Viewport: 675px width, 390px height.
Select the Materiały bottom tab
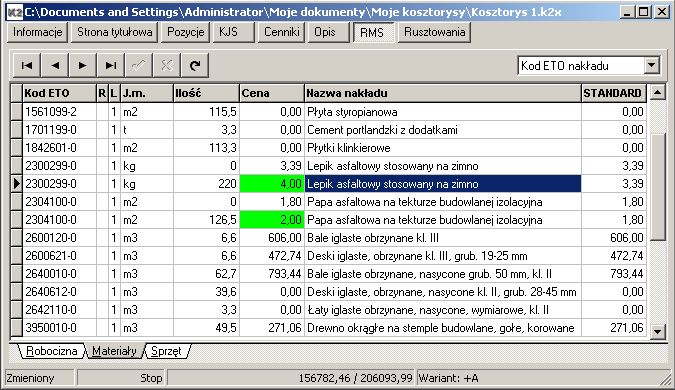click(x=114, y=351)
